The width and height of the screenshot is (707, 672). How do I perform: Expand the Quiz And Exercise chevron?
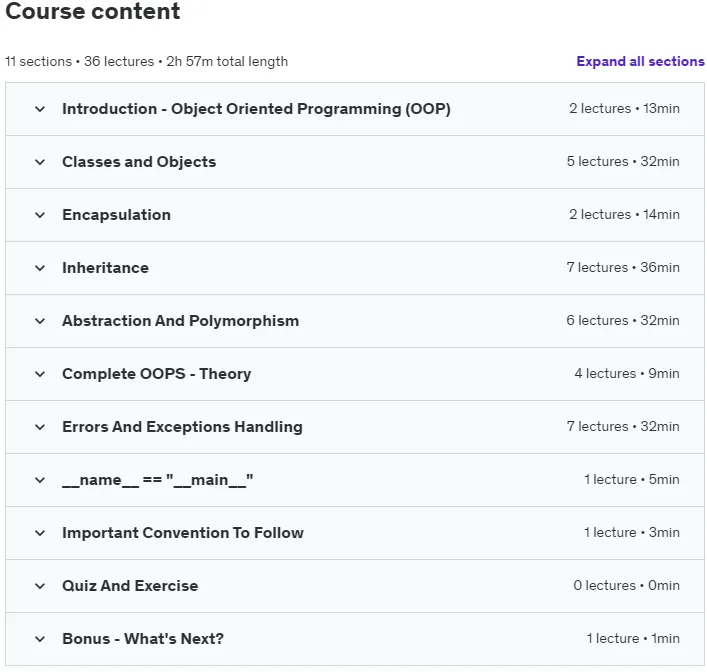[x=40, y=586]
